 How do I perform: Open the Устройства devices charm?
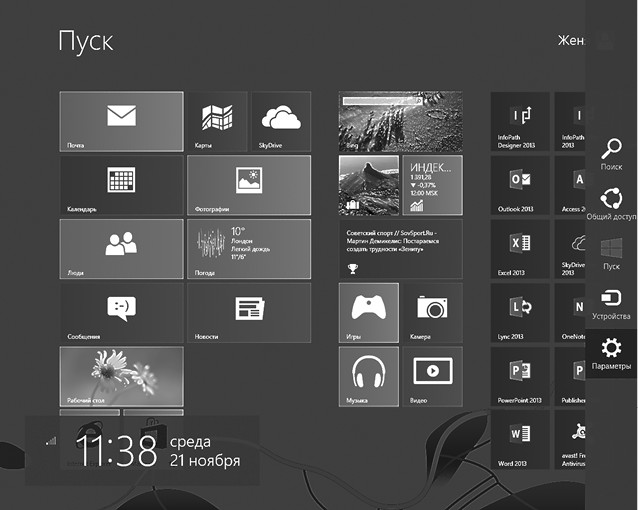pos(611,303)
